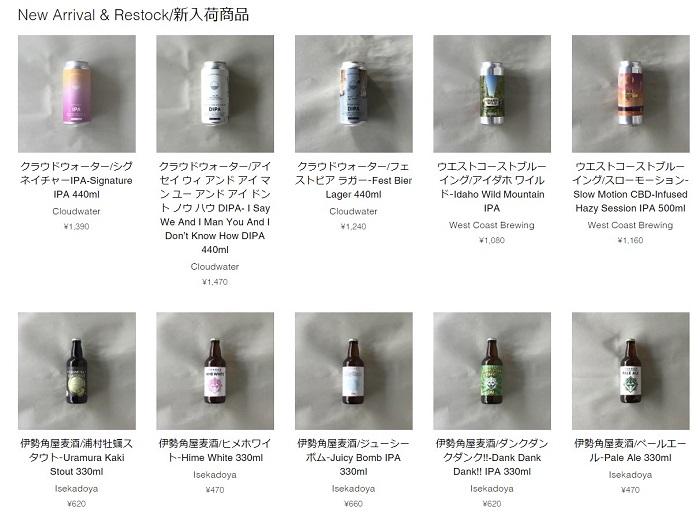The width and height of the screenshot is (700, 514).
Task: Follow the Idaho Wild Mountain IPA title link
Action: (492, 187)
